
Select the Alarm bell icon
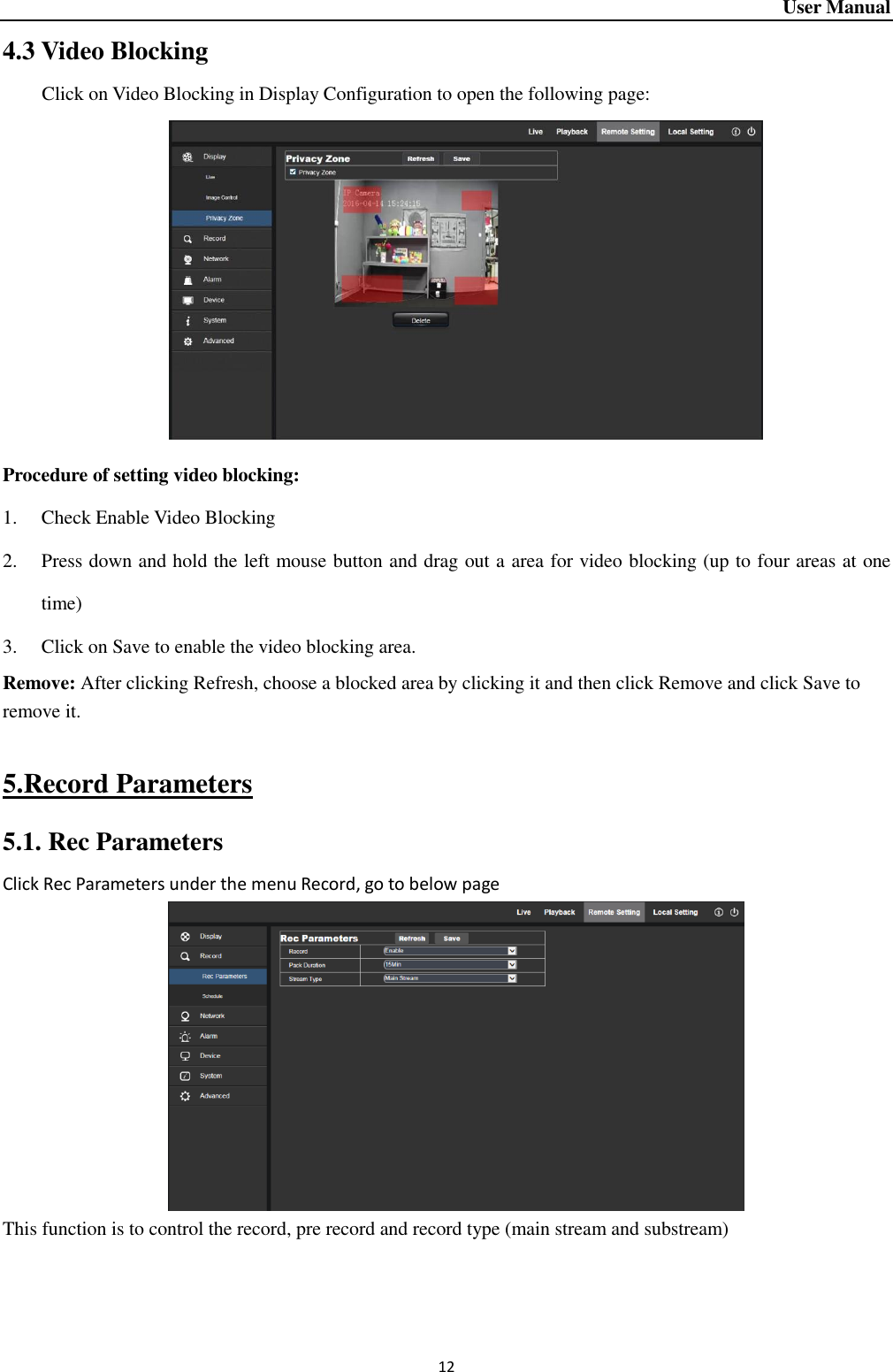click(x=187, y=279)
